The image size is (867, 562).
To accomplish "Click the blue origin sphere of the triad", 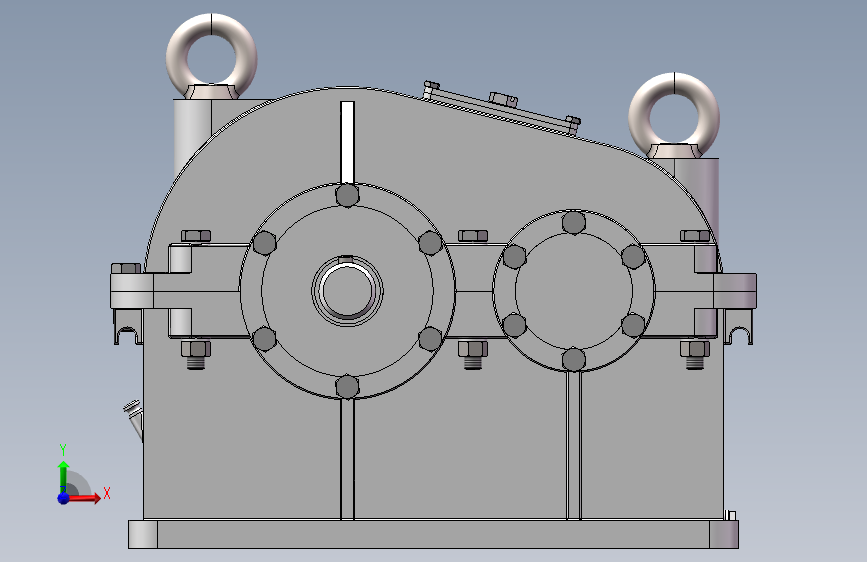I will (64, 498).
